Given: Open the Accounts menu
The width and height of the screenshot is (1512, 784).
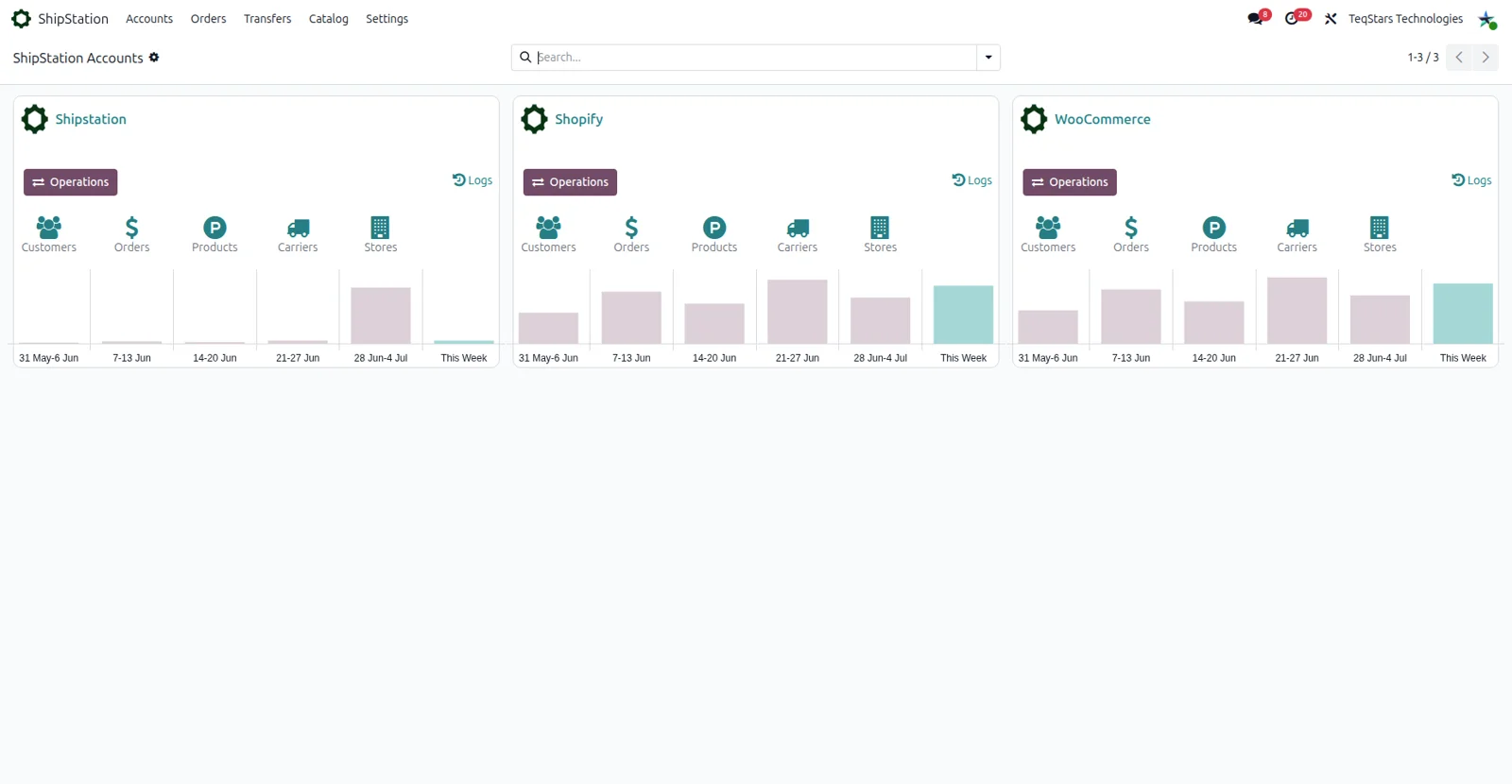Looking at the screenshot, I should click(149, 19).
